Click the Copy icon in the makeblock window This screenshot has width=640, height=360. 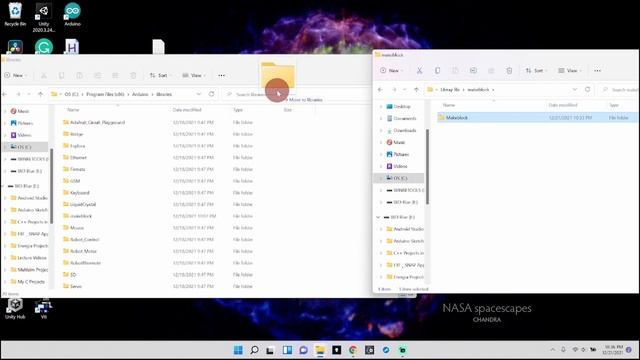pos(437,71)
